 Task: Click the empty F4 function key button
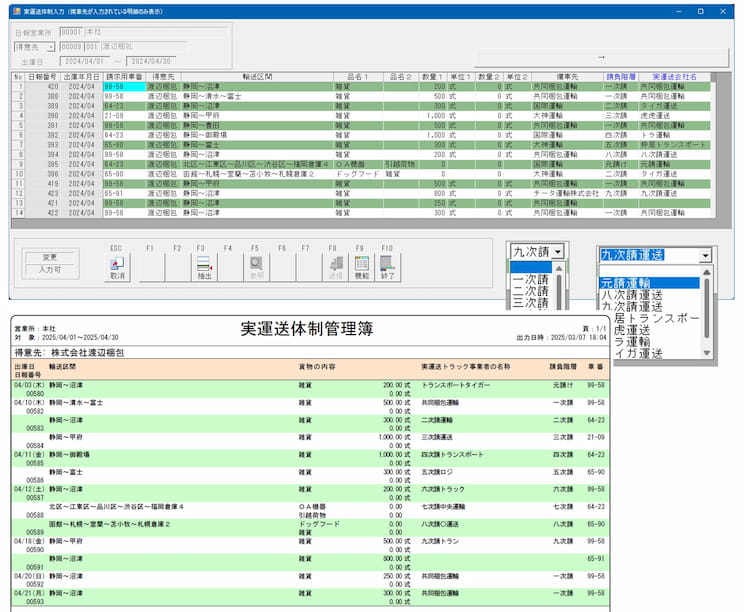(230, 268)
